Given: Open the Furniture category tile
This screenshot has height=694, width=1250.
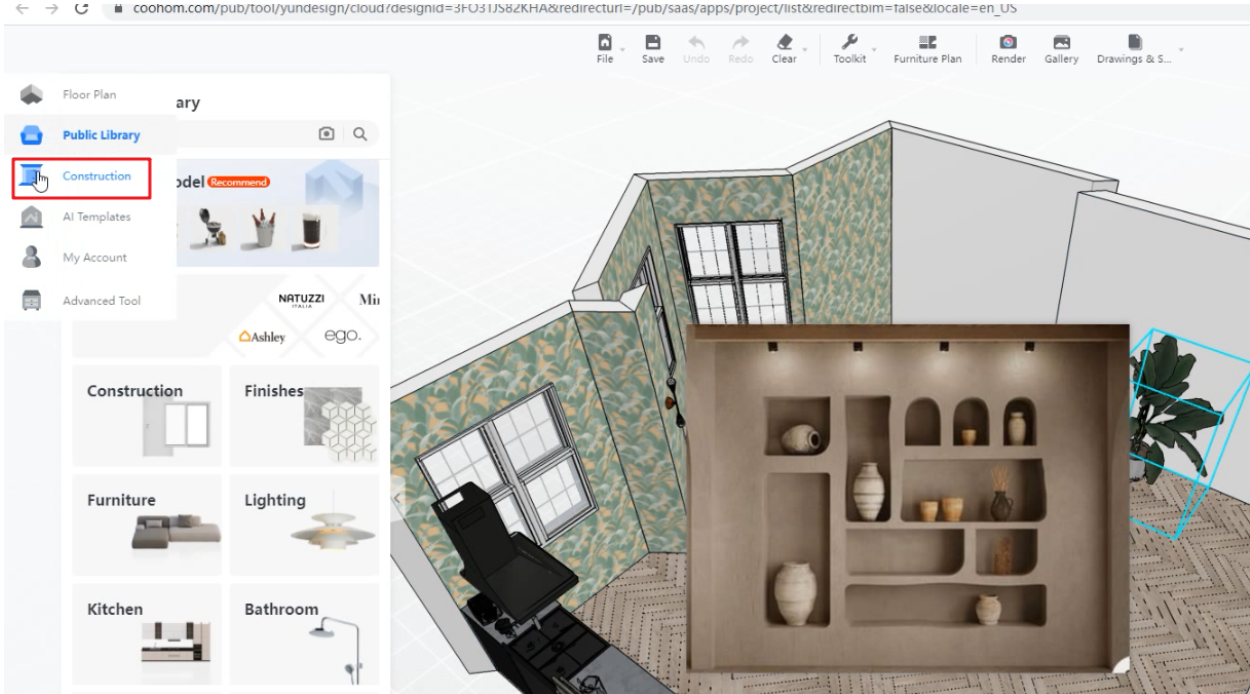Looking at the screenshot, I should pos(147,524).
